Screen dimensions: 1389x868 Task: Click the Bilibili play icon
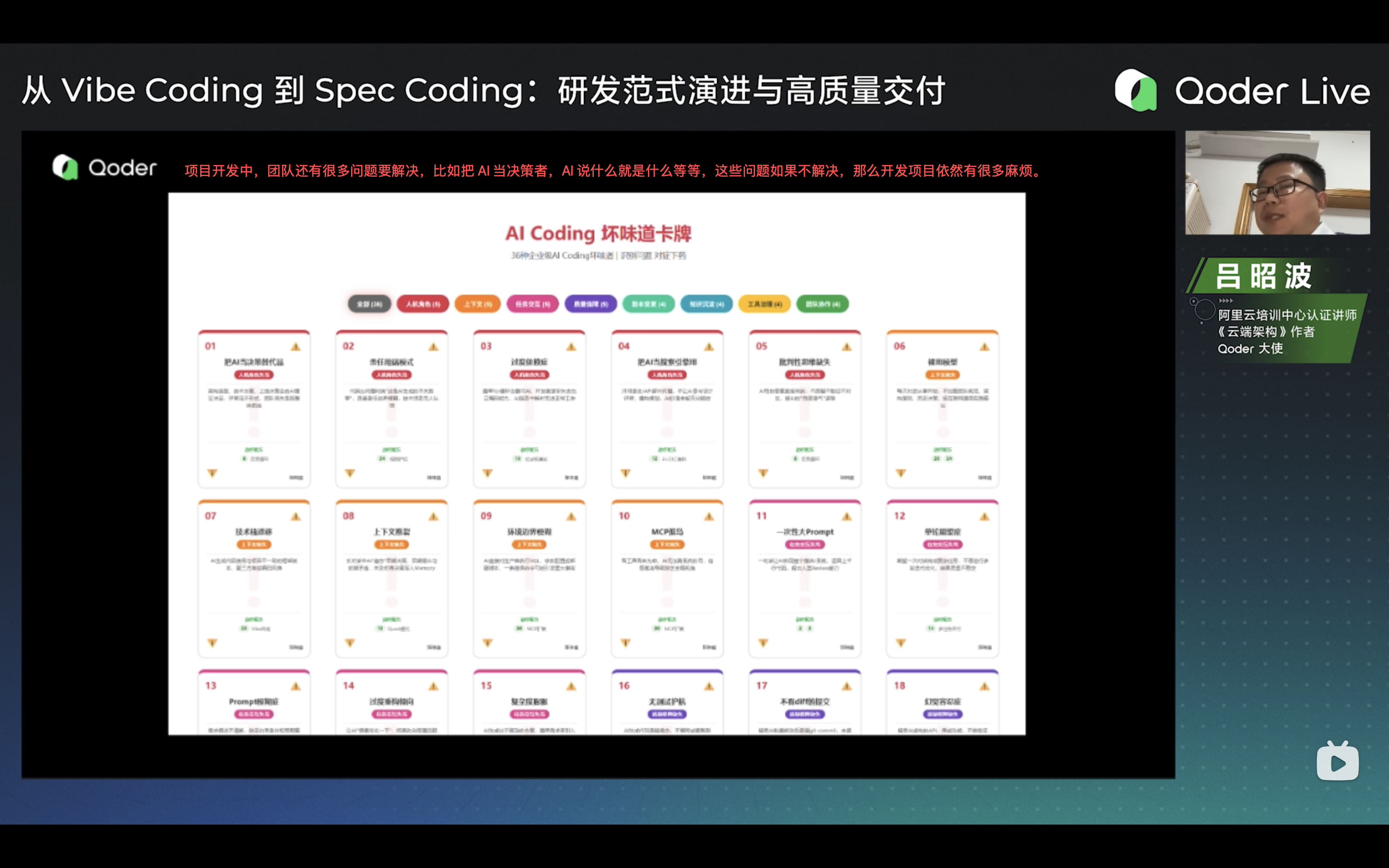(1337, 762)
